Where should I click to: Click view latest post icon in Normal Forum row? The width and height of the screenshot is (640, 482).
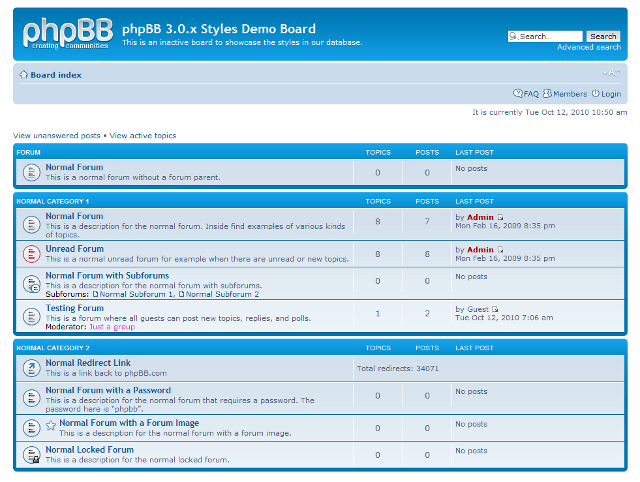tap(501, 218)
